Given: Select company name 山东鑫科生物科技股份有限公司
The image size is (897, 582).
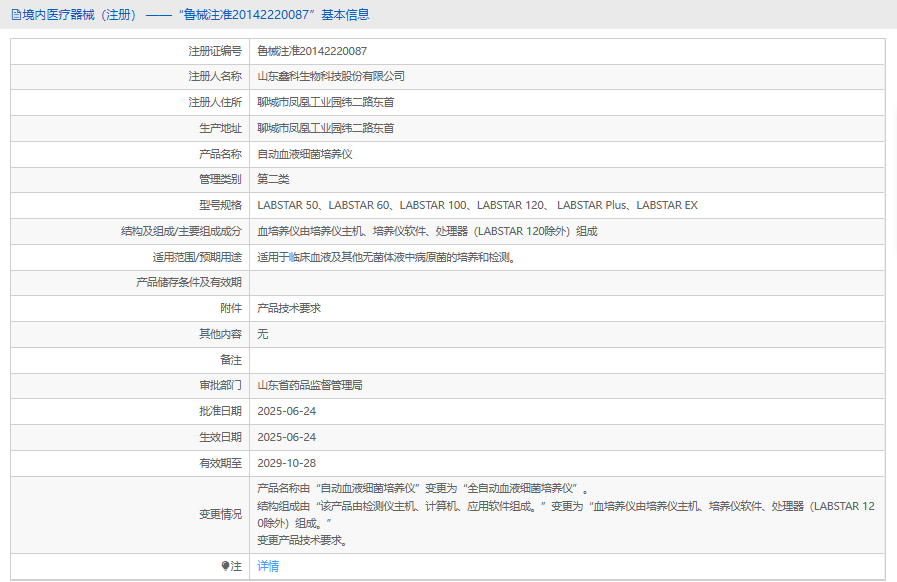Looking at the screenshot, I should click(331, 76).
